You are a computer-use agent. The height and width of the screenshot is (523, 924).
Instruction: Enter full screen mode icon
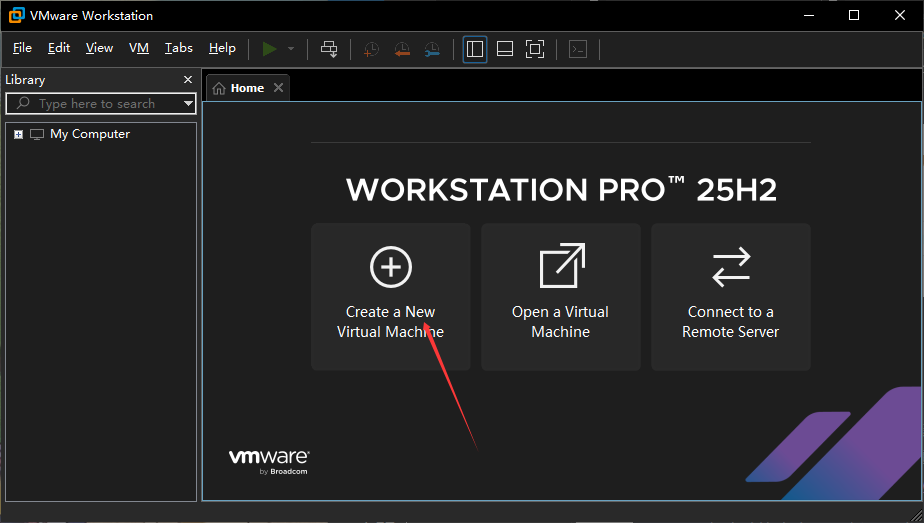[535, 49]
